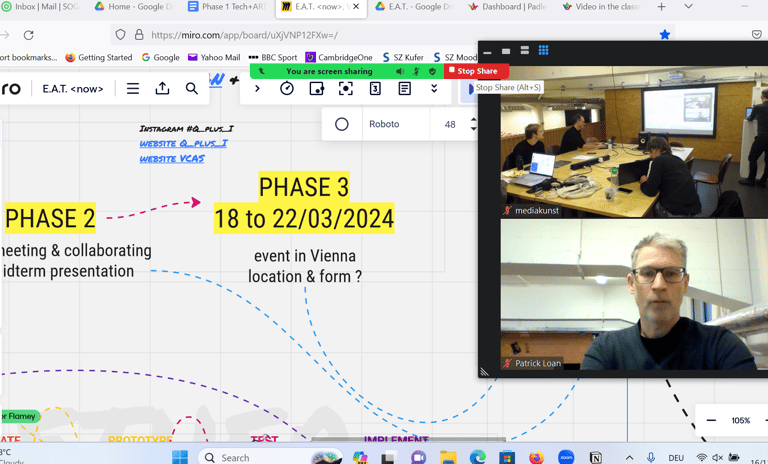The image size is (768, 464).
Task: Open the SZ Kufer bookmark
Action: pos(403,57)
